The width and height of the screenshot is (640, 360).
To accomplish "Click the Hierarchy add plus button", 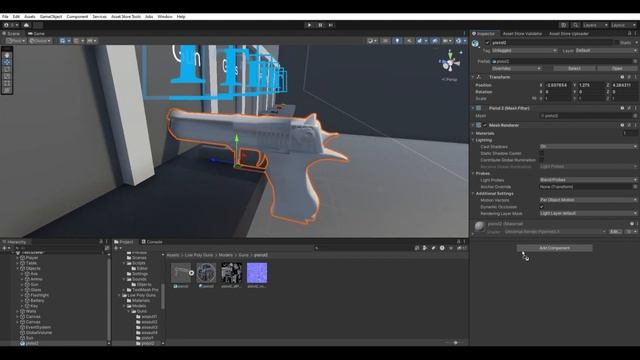I will pos(4,248).
